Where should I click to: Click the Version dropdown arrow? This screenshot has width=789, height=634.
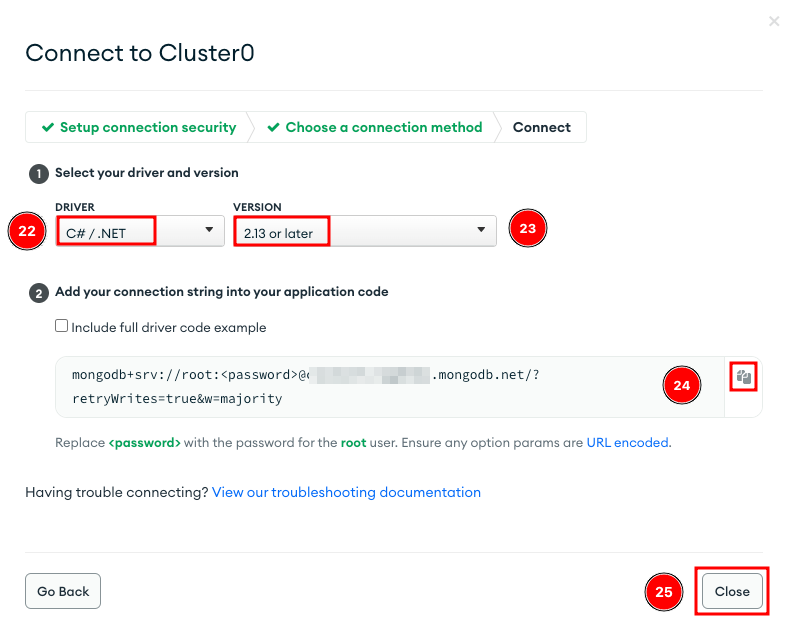[481, 230]
